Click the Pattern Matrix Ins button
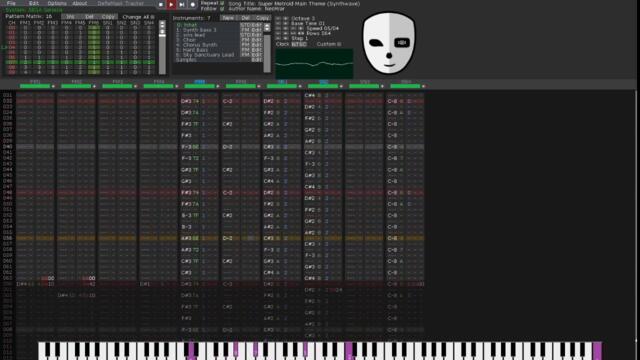 (x=70, y=17)
